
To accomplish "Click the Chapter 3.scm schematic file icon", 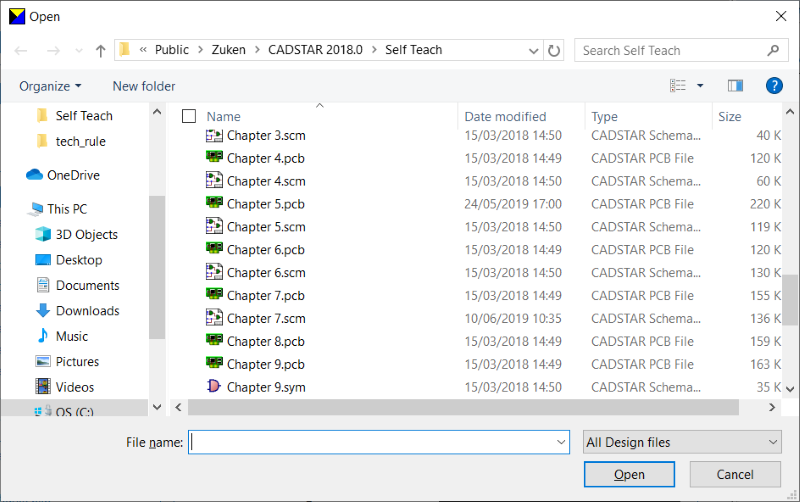I will pyautogui.click(x=214, y=135).
